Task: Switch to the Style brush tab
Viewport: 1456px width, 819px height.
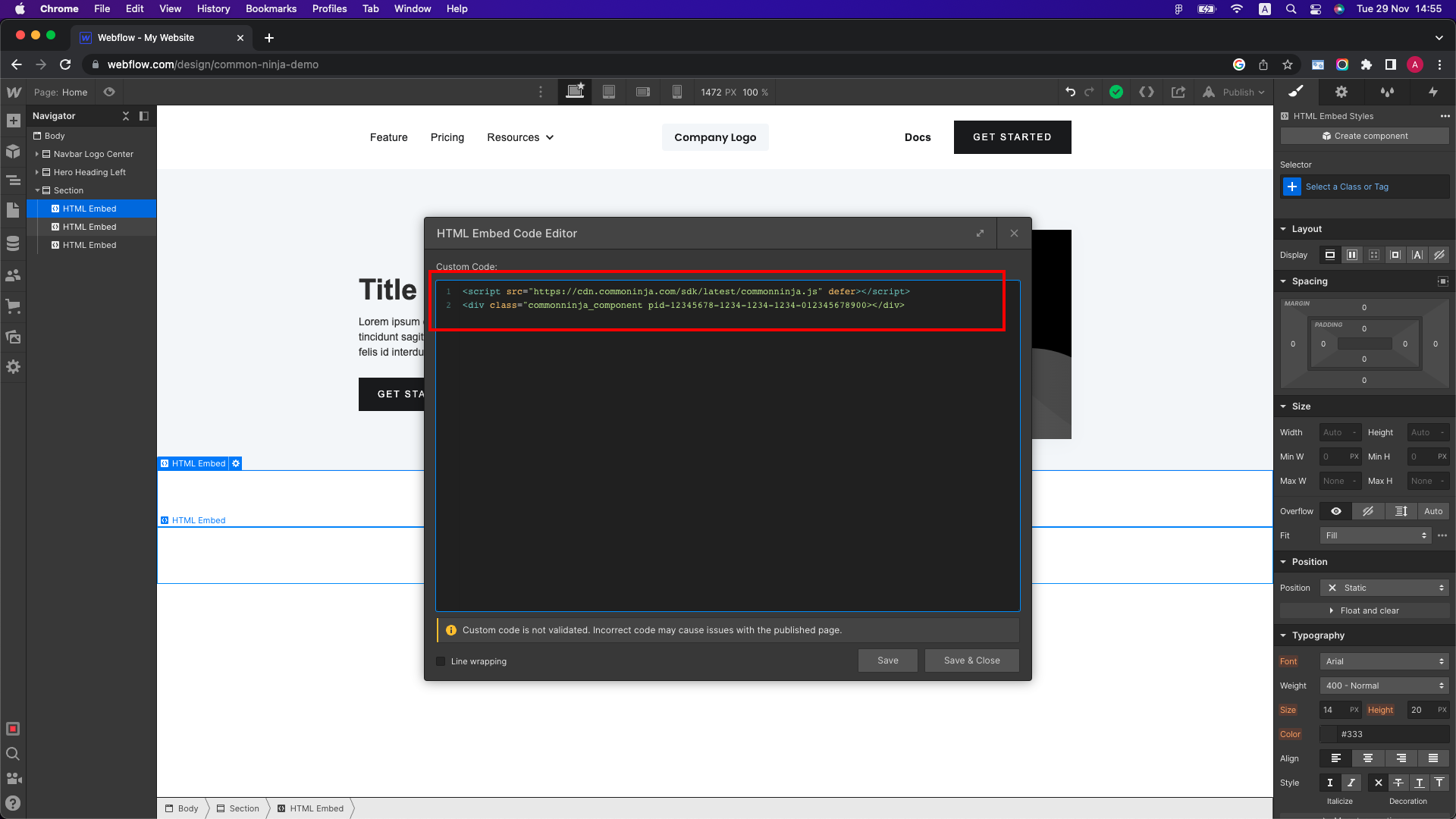Action: point(1296,92)
